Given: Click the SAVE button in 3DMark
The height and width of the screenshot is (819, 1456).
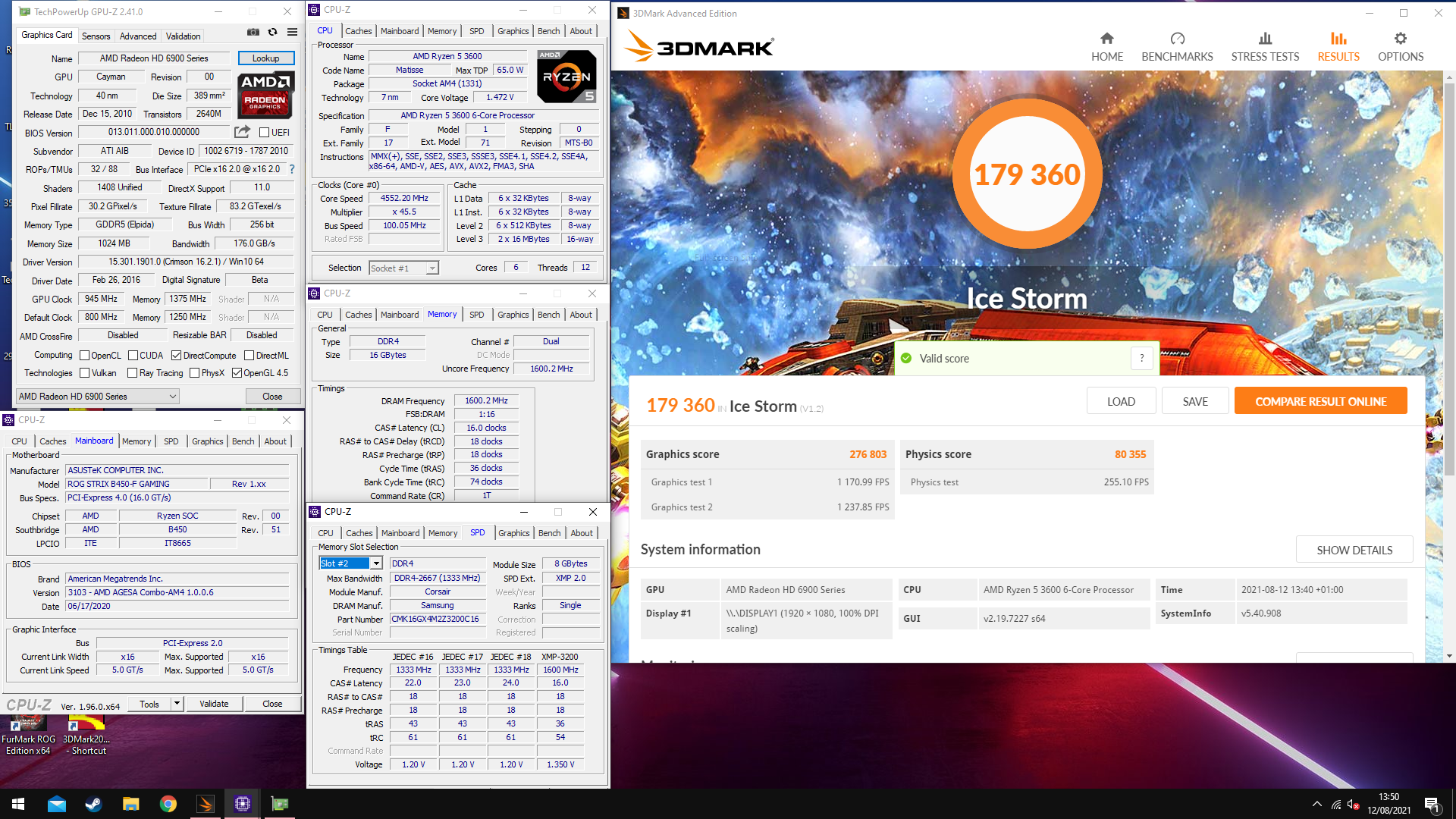Looking at the screenshot, I should point(1195,401).
